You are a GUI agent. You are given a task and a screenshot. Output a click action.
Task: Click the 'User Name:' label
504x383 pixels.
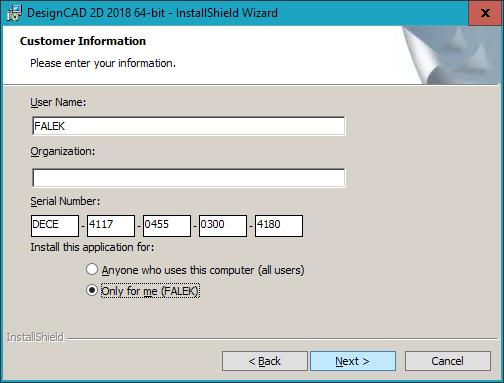[58, 102]
